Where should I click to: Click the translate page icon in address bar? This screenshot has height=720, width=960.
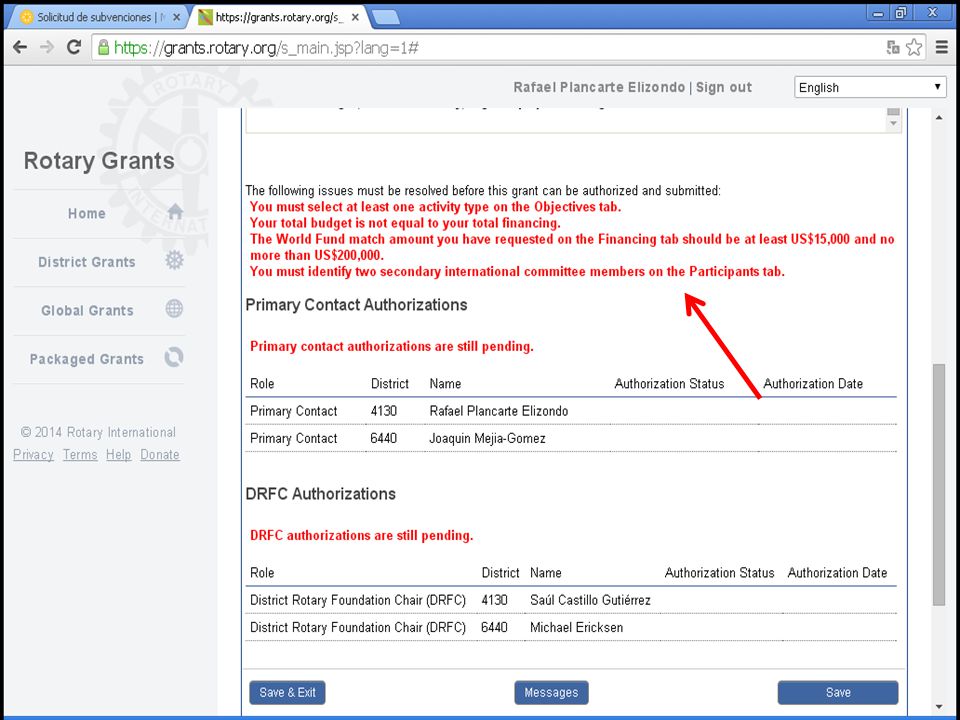[893, 48]
